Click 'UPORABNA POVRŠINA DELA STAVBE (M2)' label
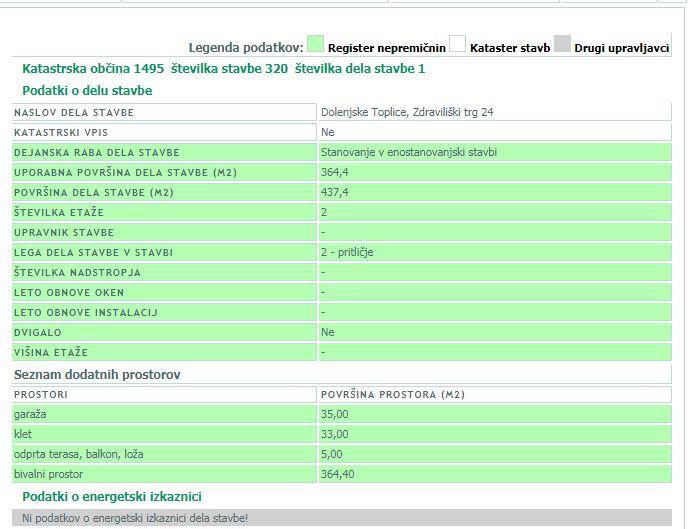 [125, 172]
